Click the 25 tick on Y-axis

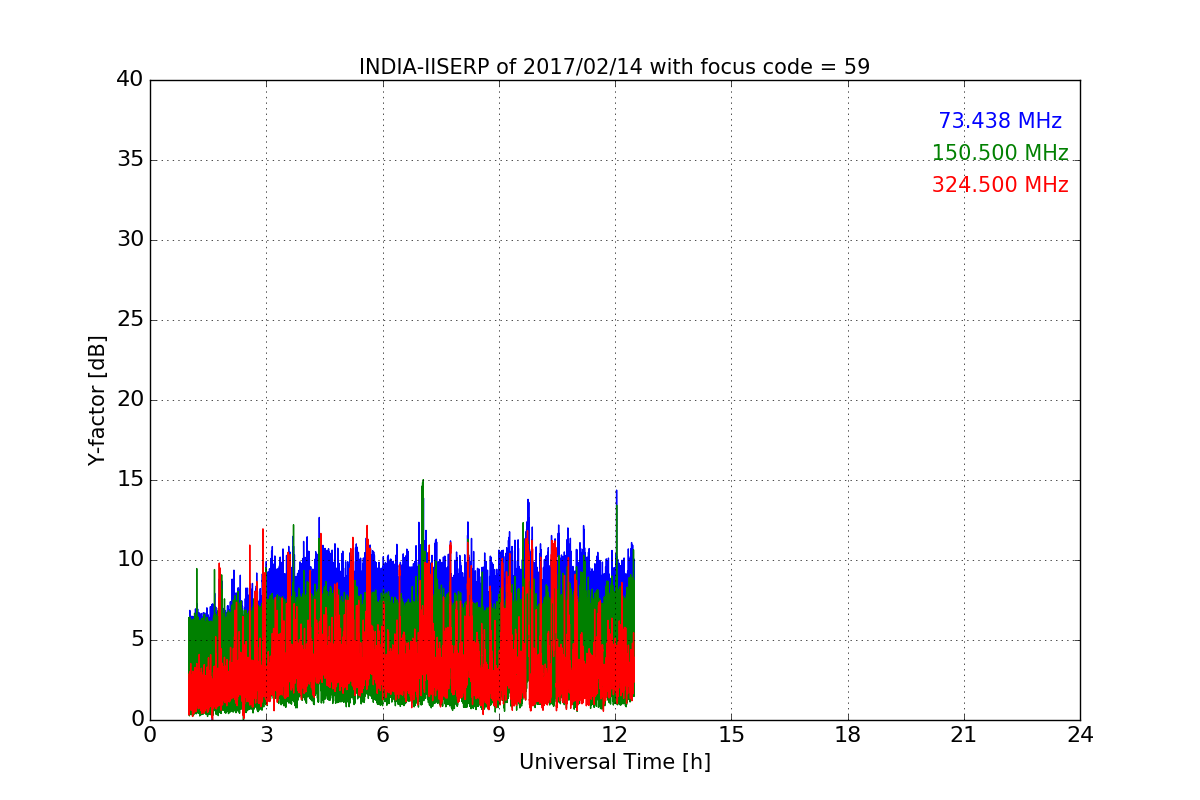click(129, 320)
